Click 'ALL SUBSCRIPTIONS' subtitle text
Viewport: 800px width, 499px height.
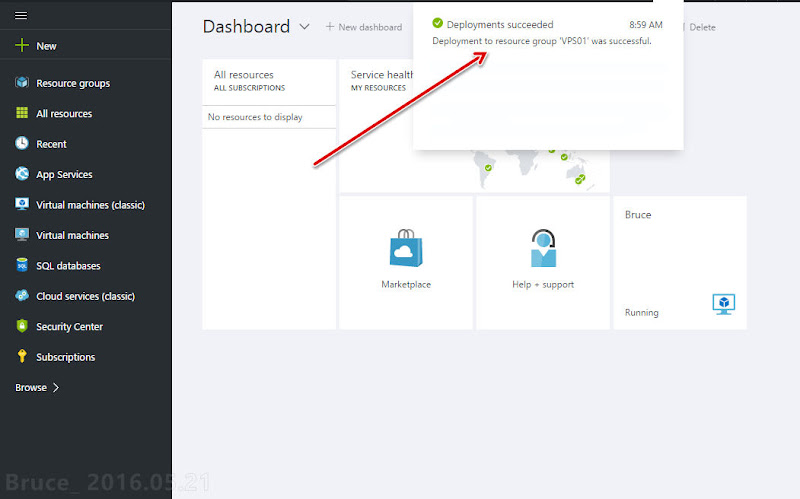point(249,88)
